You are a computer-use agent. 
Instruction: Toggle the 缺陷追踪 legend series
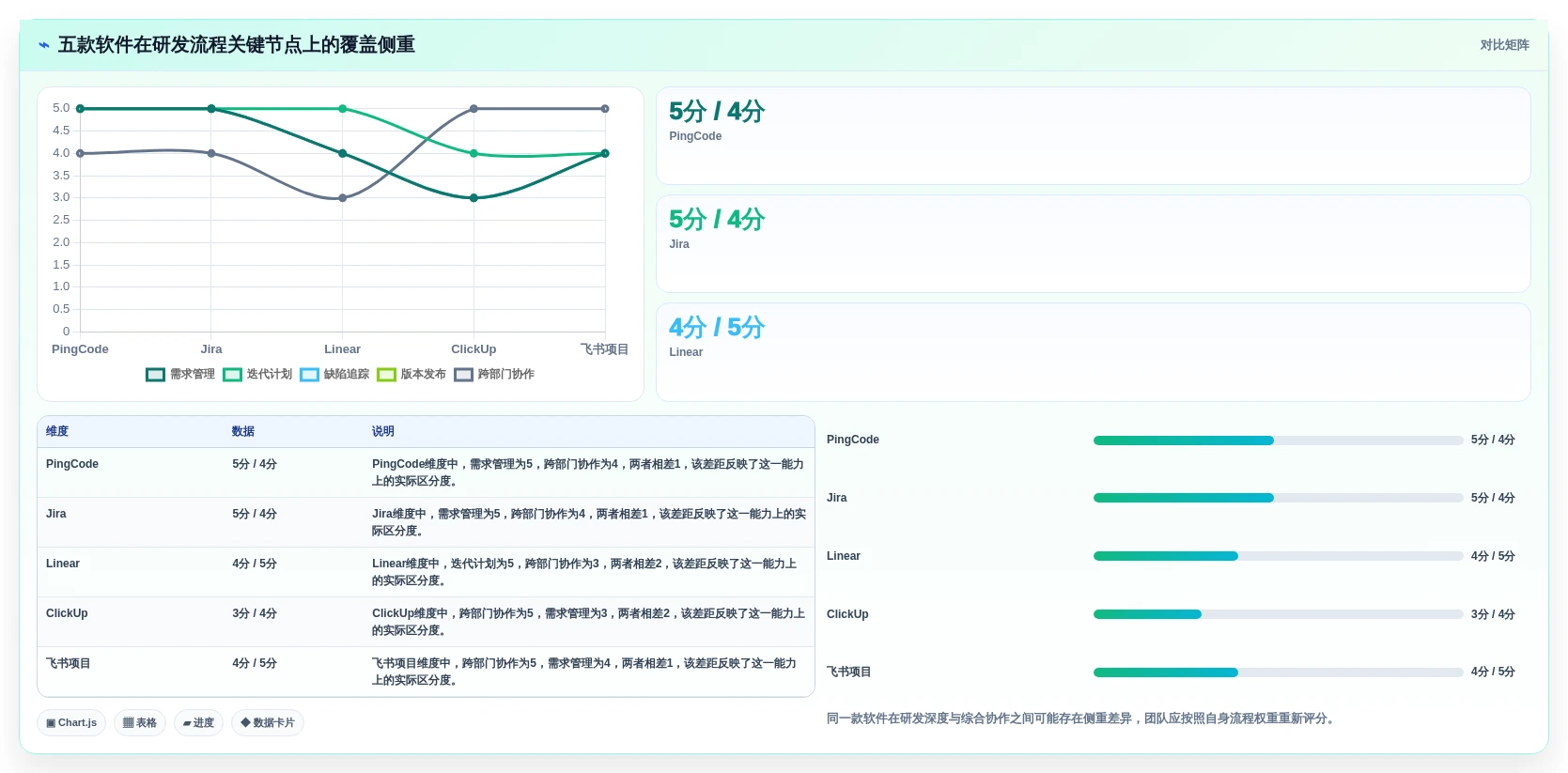tap(334, 374)
